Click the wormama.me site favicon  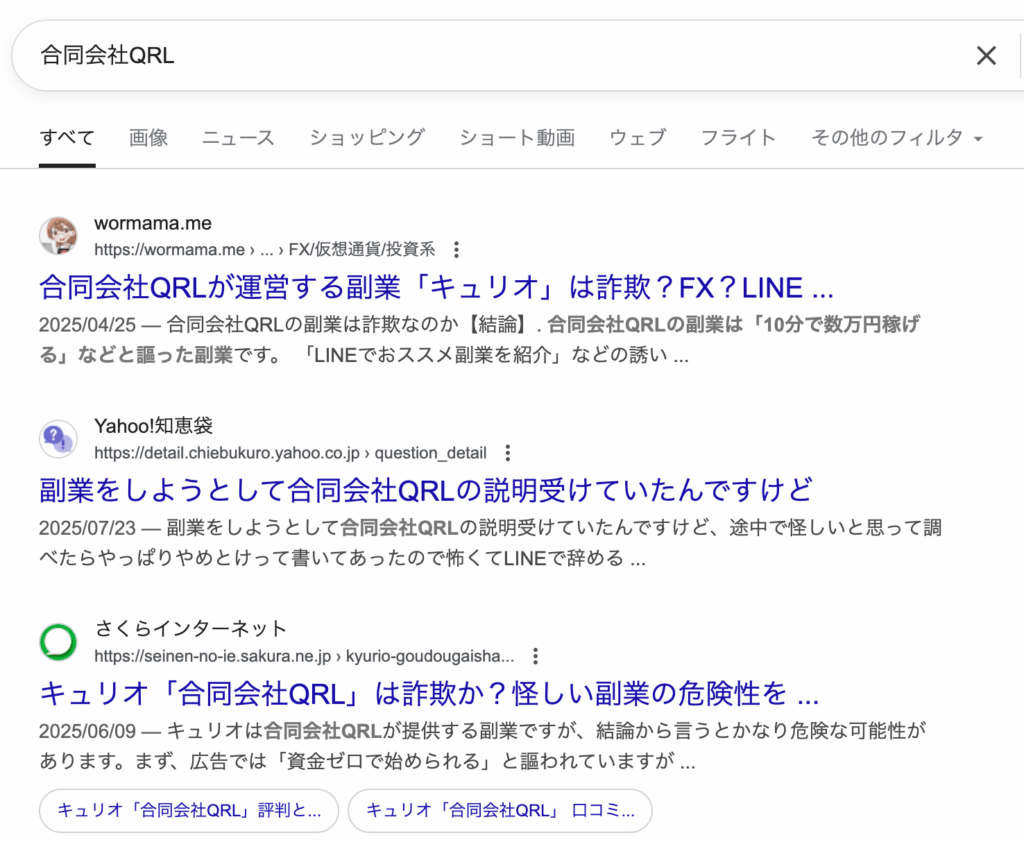[58, 236]
